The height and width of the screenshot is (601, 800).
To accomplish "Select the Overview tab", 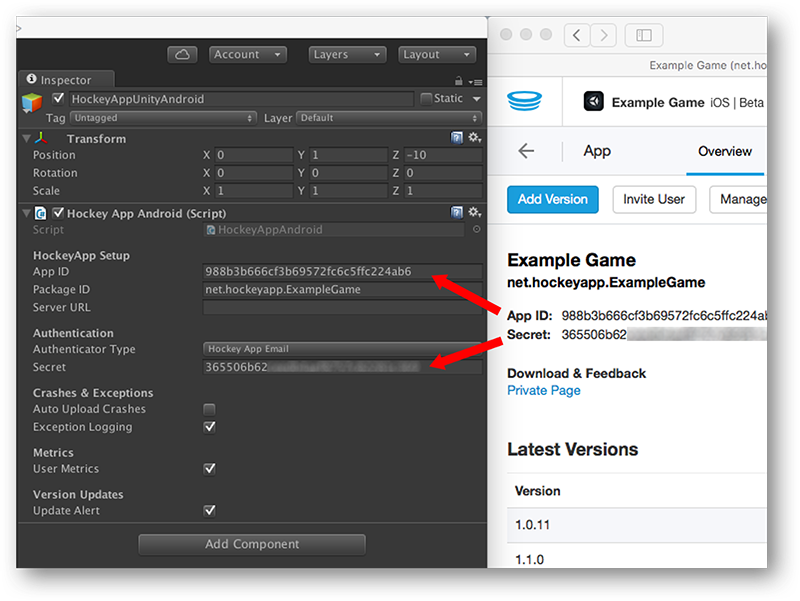I will coord(724,152).
